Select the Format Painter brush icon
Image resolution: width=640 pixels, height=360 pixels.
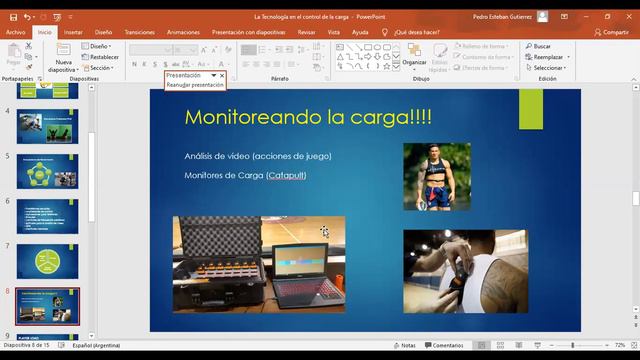coord(29,67)
